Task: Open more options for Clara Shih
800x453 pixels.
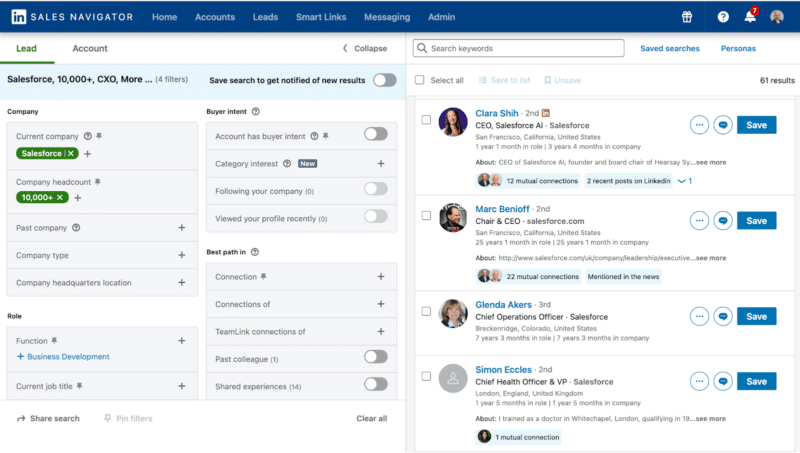Action: tap(699, 125)
